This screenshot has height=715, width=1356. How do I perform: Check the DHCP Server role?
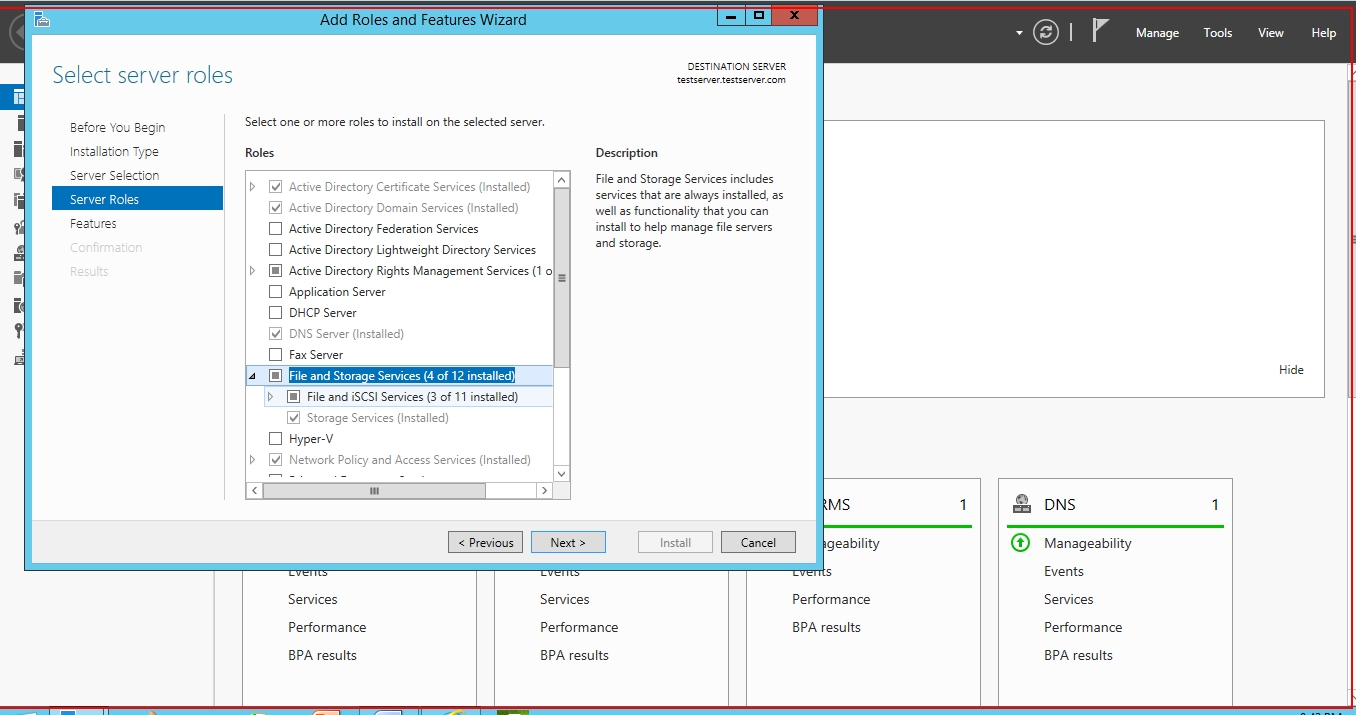pos(276,313)
